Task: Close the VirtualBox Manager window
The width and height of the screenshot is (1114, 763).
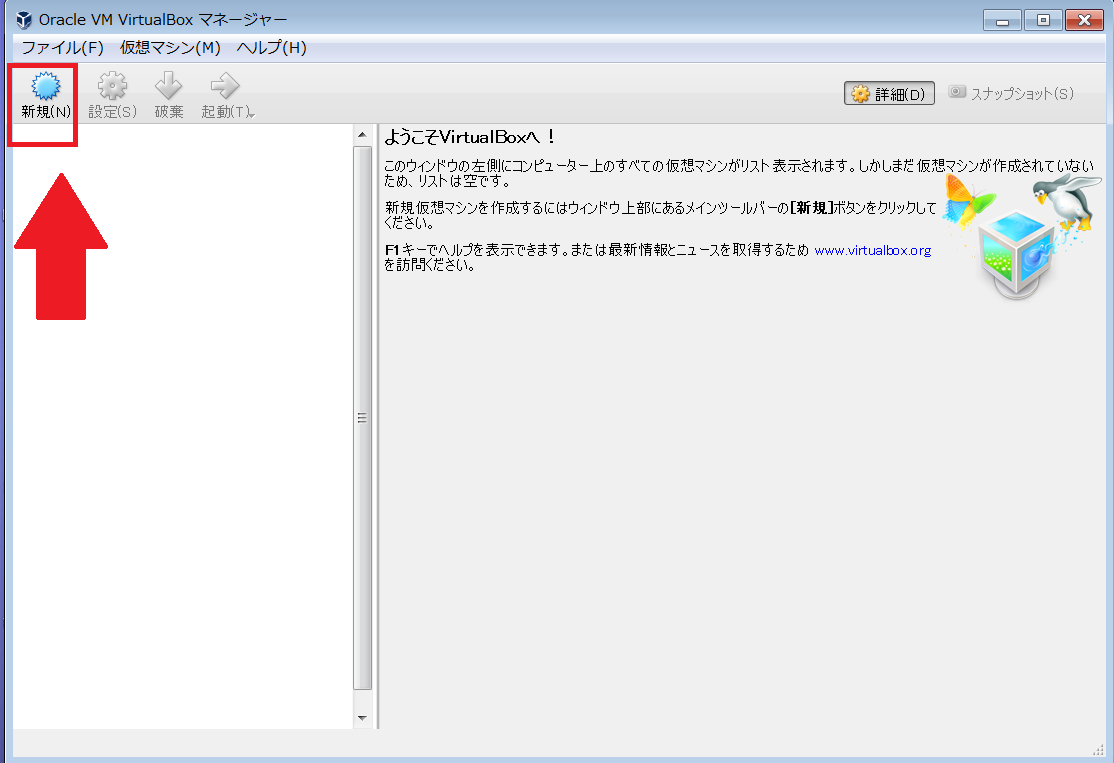Action: click(1084, 20)
